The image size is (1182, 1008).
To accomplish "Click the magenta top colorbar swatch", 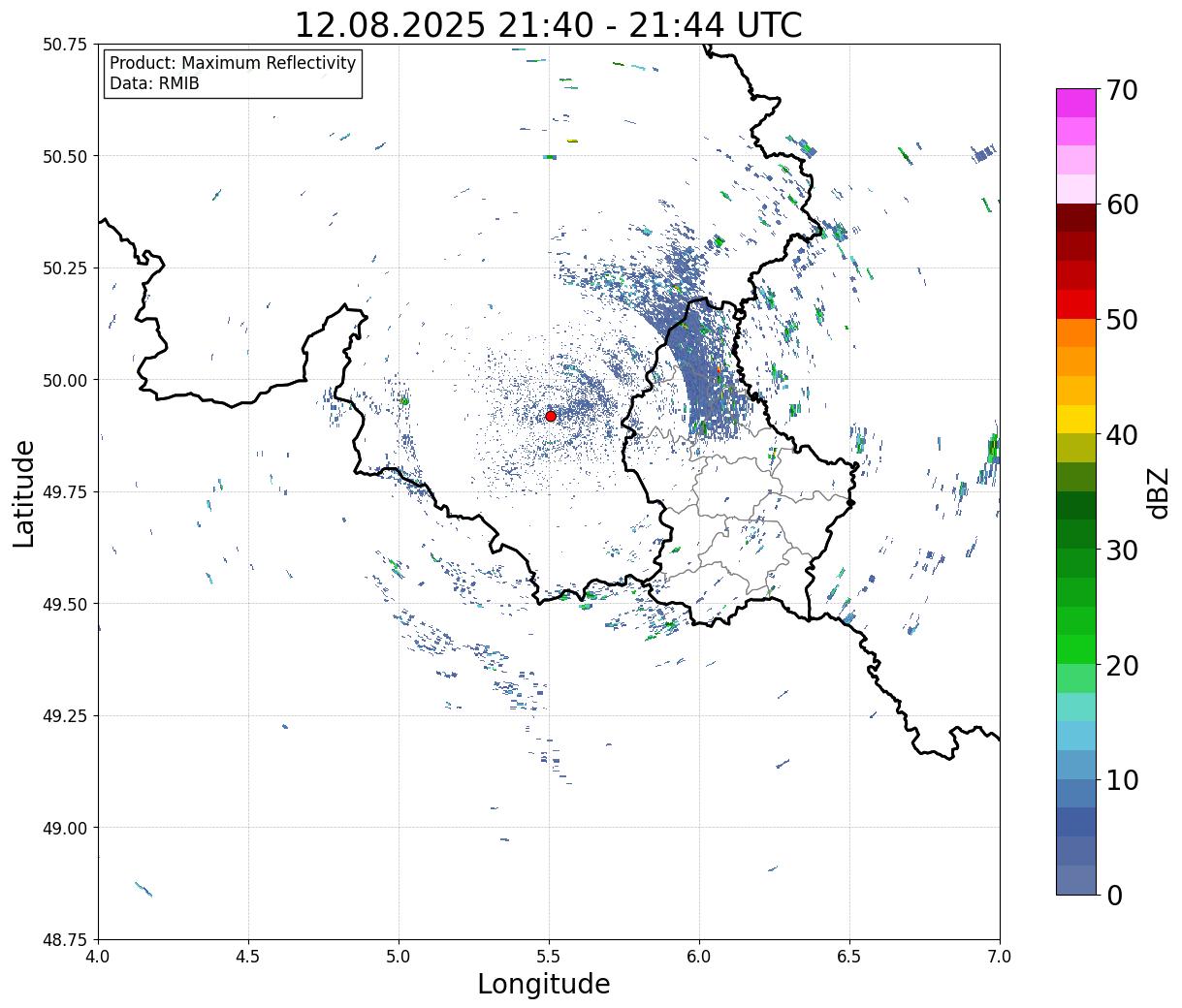I will [x=1076, y=103].
